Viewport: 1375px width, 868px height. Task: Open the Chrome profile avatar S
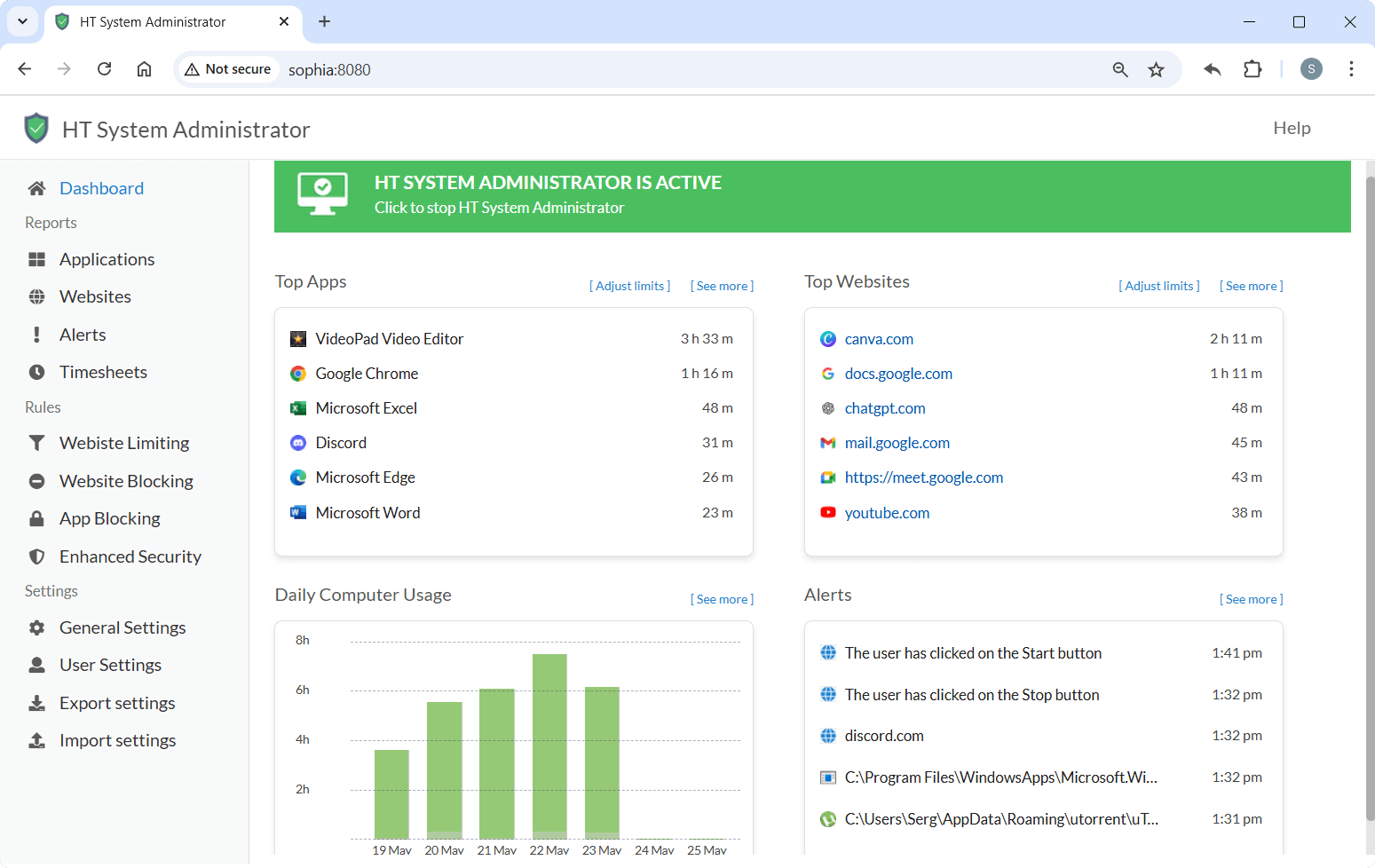tap(1311, 69)
